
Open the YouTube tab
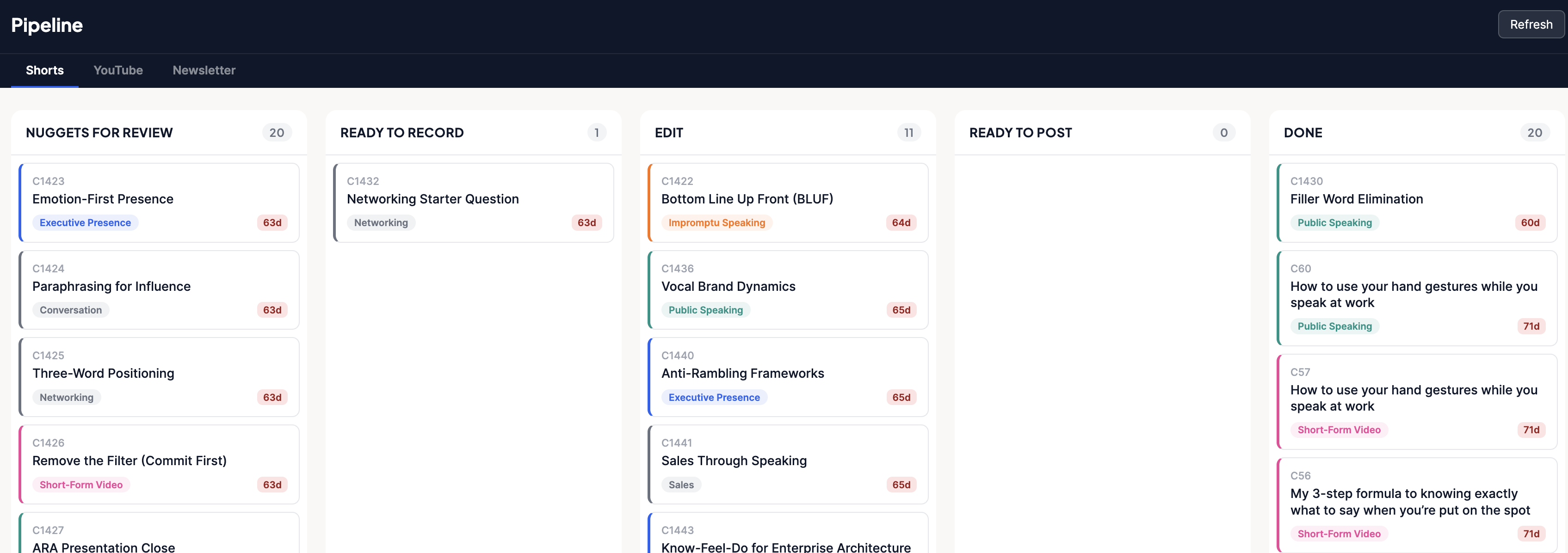pos(118,71)
